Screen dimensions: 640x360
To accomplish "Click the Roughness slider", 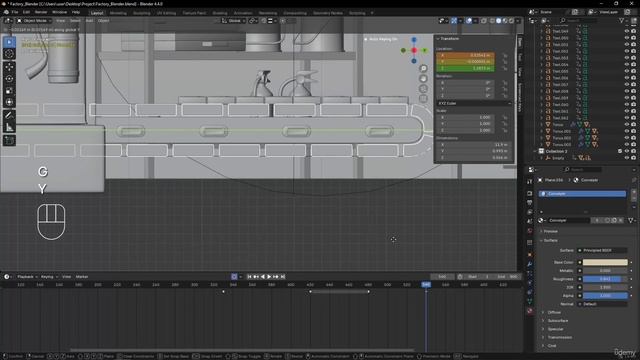I will 605,279.
